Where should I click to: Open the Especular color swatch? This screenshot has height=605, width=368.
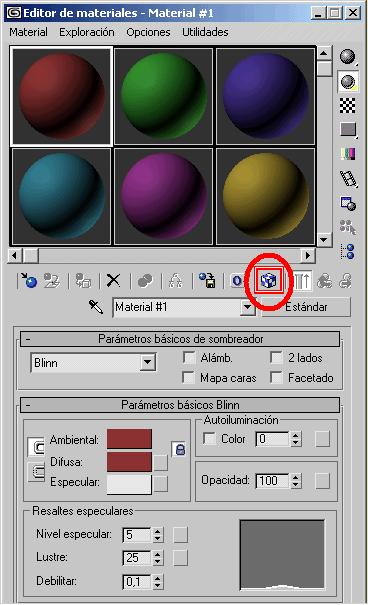tap(129, 485)
